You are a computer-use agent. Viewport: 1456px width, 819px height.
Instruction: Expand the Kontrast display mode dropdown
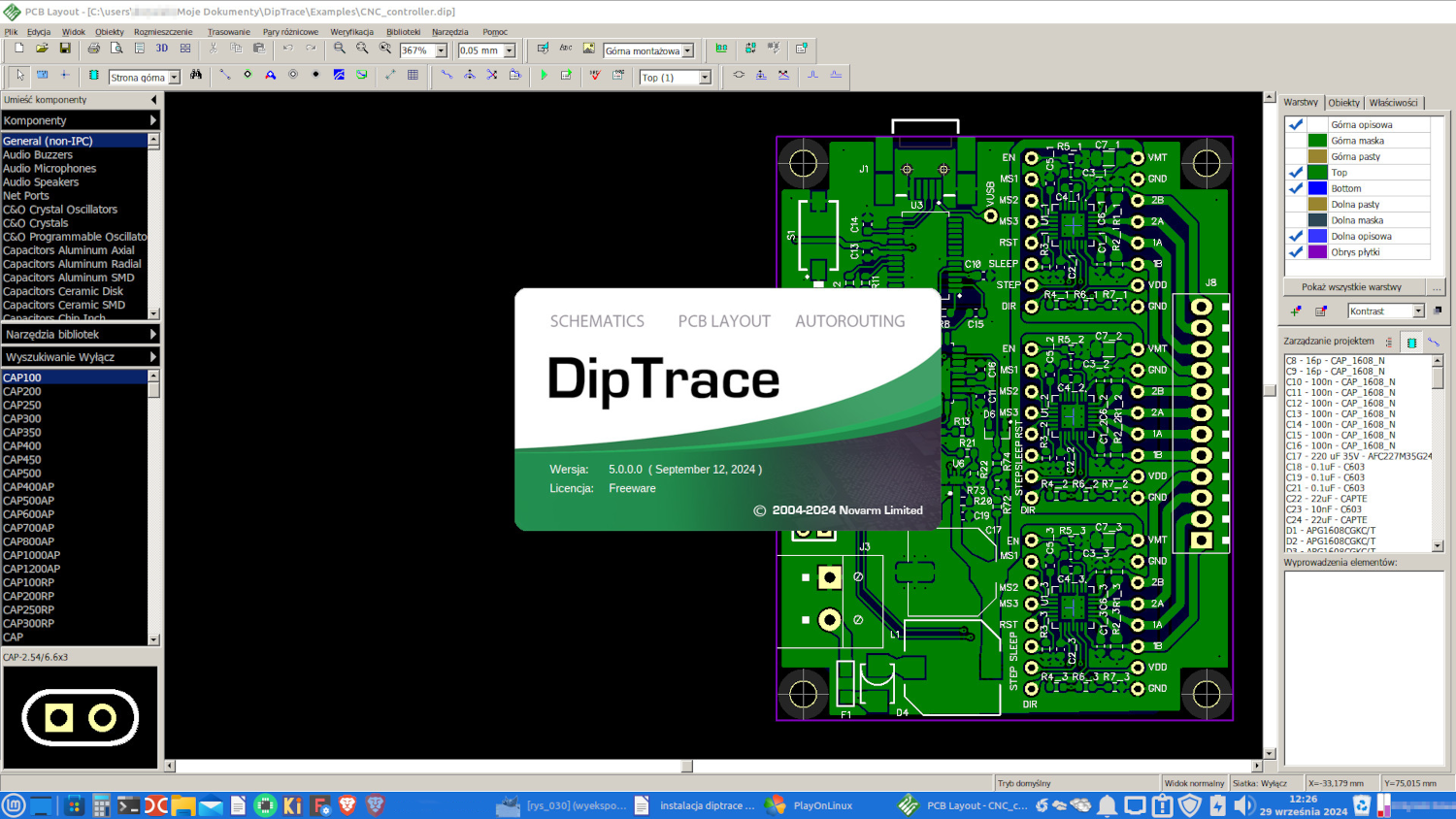click(1417, 311)
